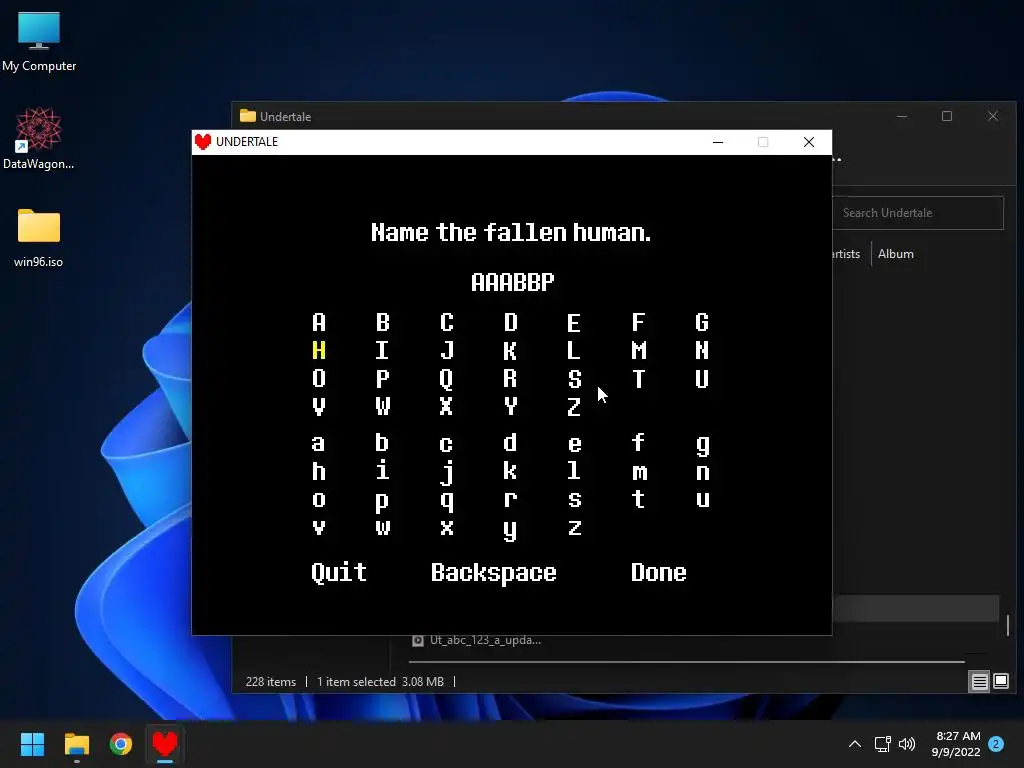
Task: Pick lowercase letter b
Action: click(x=383, y=443)
